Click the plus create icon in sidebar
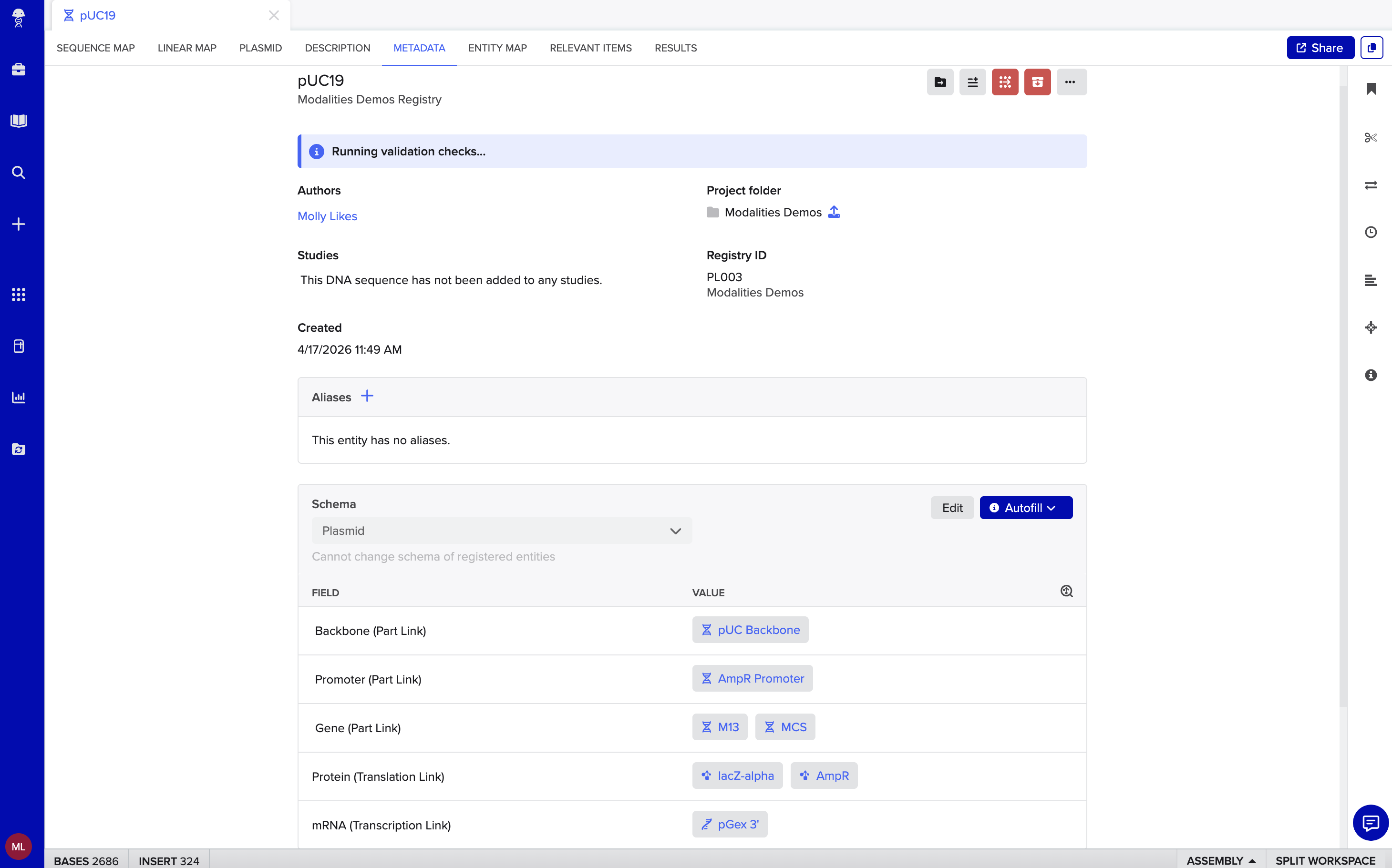Viewport: 1392px width, 868px height. click(19, 224)
